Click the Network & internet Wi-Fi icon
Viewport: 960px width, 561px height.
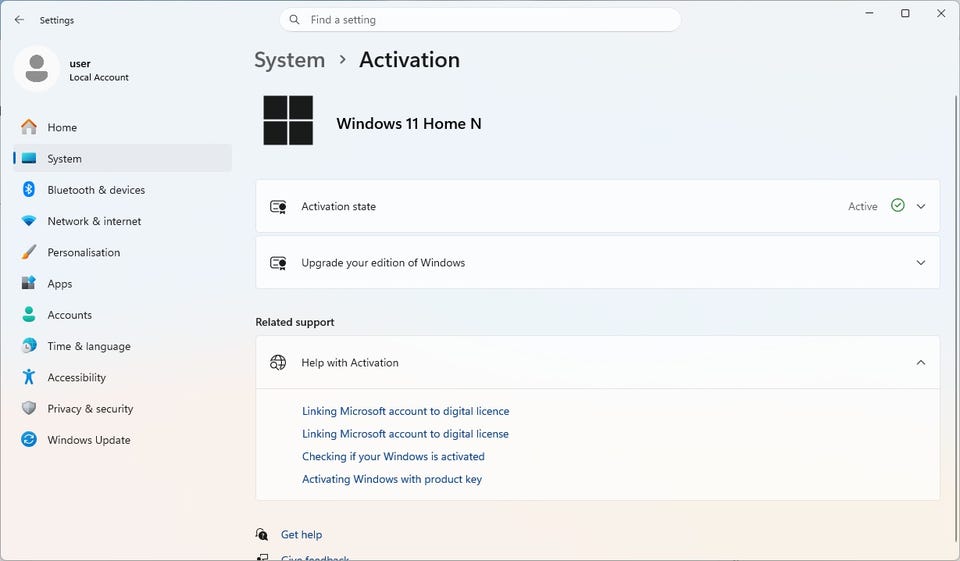point(29,221)
